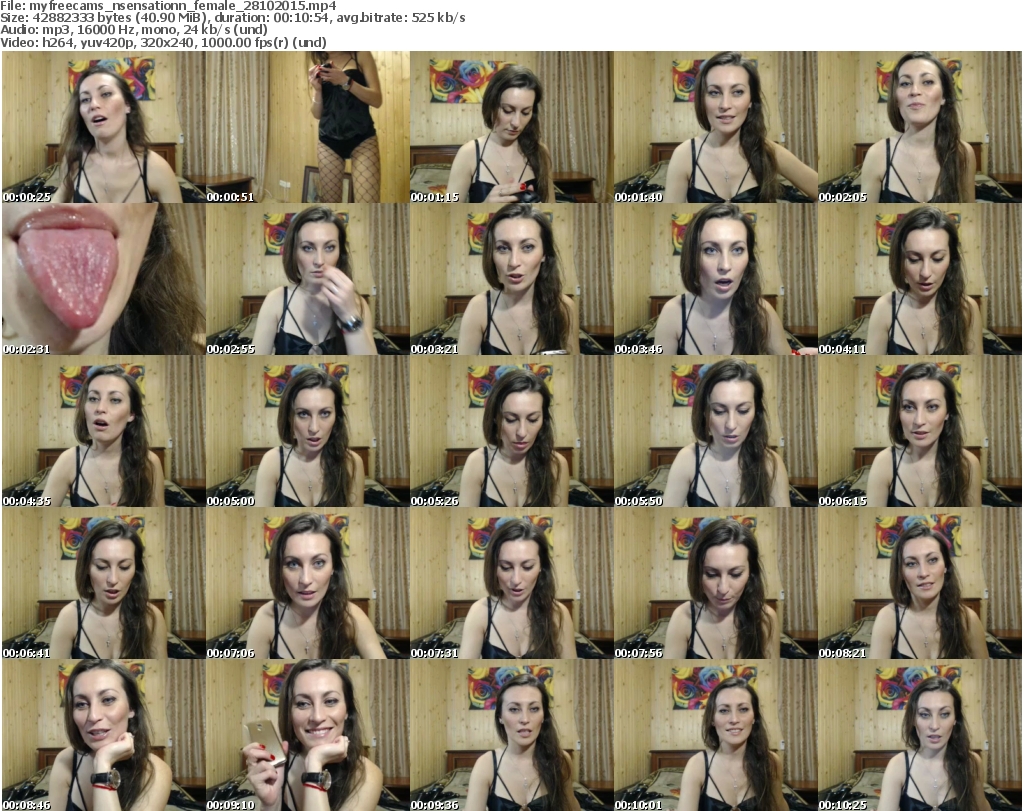Select the thumbnail timestamped 00:08:21

point(919,584)
